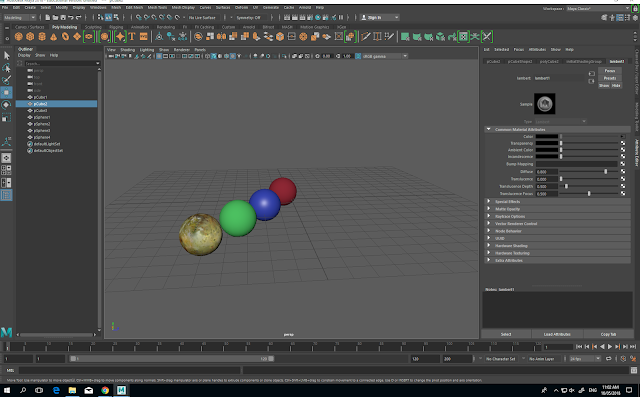Select the Move tool in the toolbox
The width and height of the screenshot is (640, 397).
7,92
